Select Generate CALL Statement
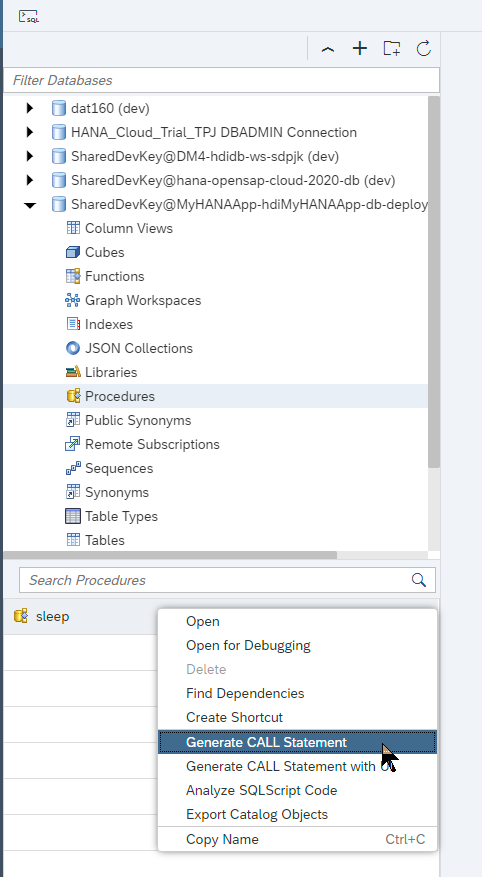482x877 pixels. (x=297, y=742)
